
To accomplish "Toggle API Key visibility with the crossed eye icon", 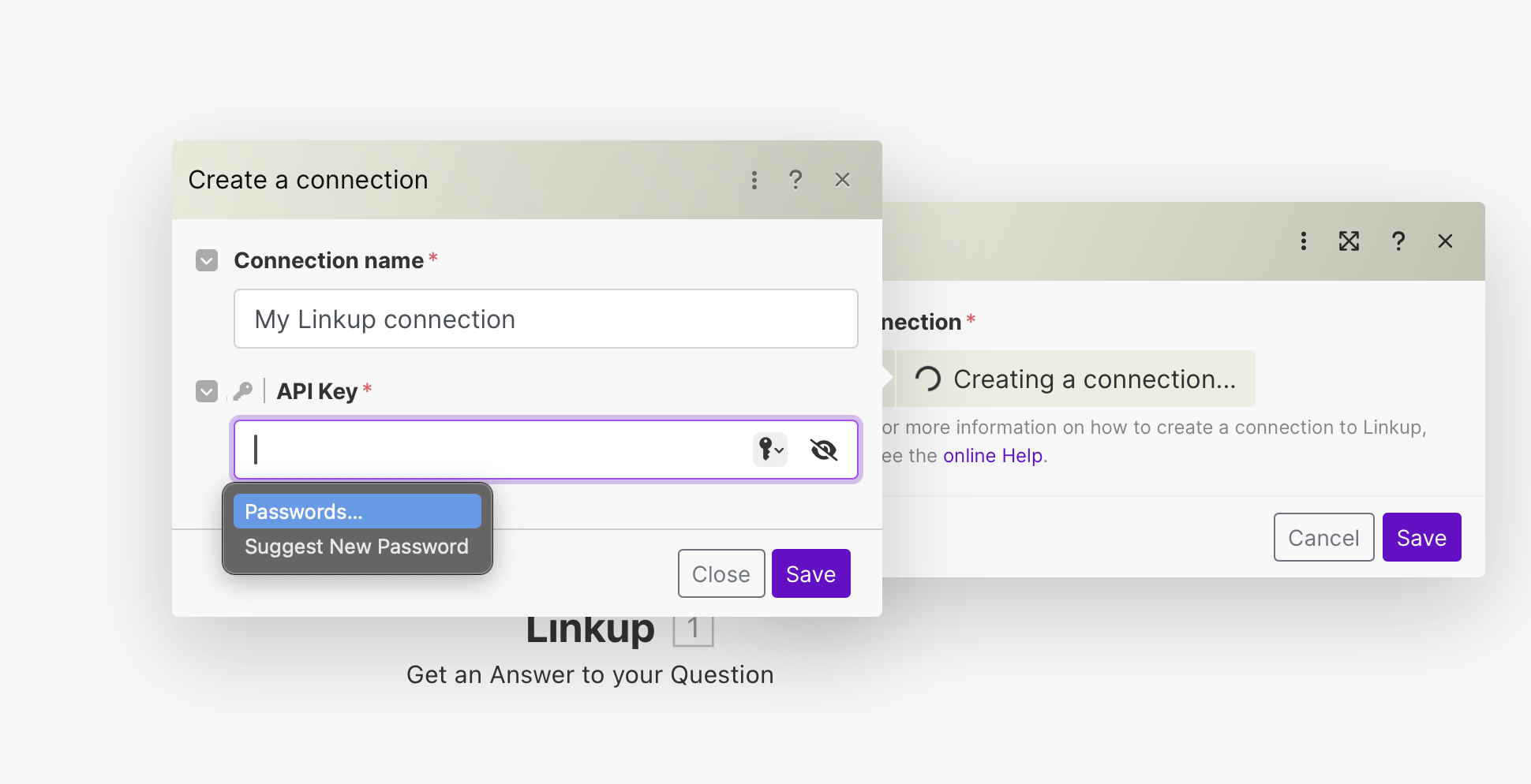I will (824, 450).
